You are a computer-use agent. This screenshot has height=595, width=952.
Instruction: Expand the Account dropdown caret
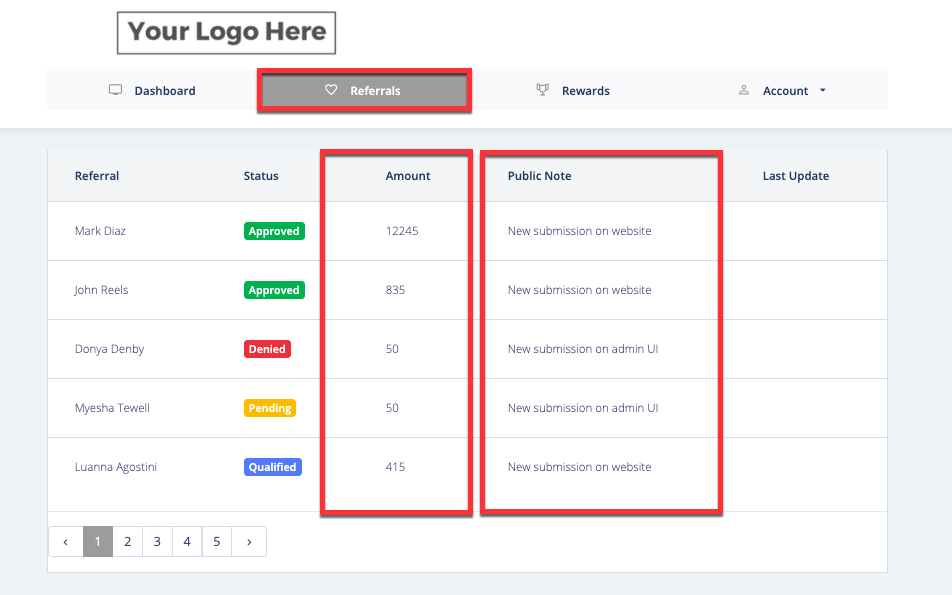point(823,90)
